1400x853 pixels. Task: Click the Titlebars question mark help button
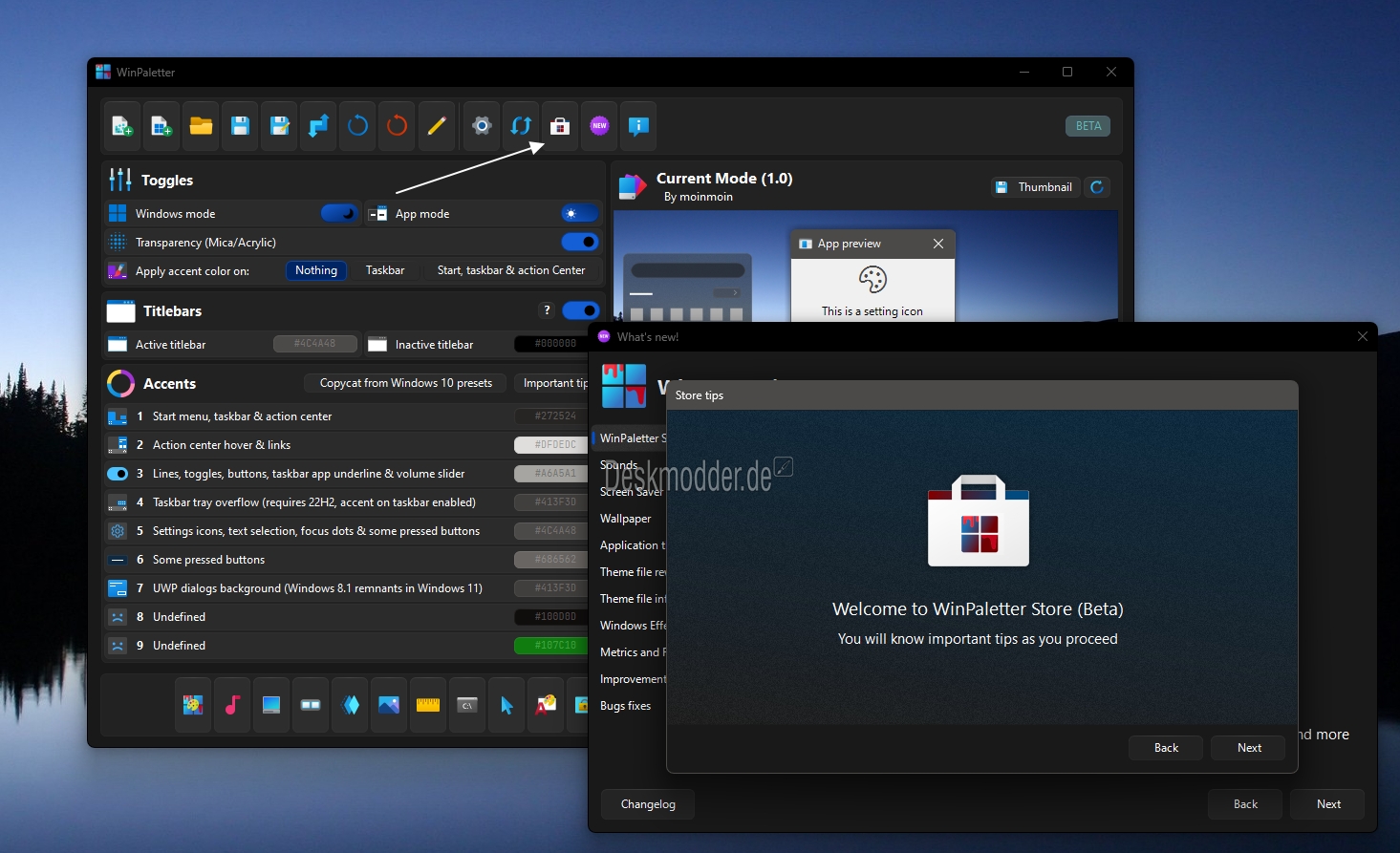[x=547, y=309]
